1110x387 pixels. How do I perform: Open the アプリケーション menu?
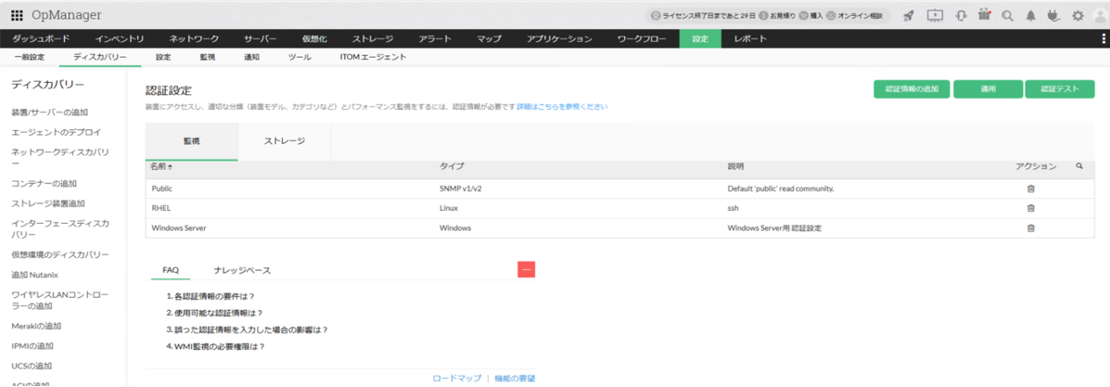pos(559,39)
